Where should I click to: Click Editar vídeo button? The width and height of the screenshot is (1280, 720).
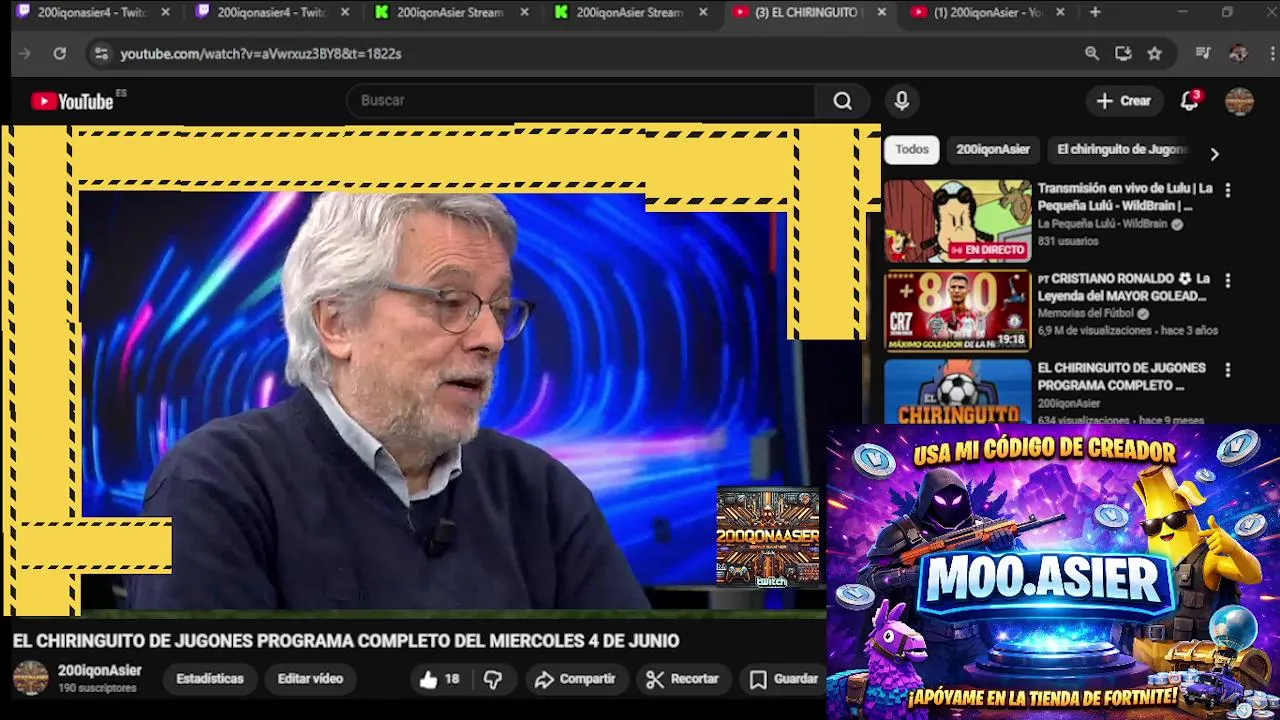click(x=310, y=679)
